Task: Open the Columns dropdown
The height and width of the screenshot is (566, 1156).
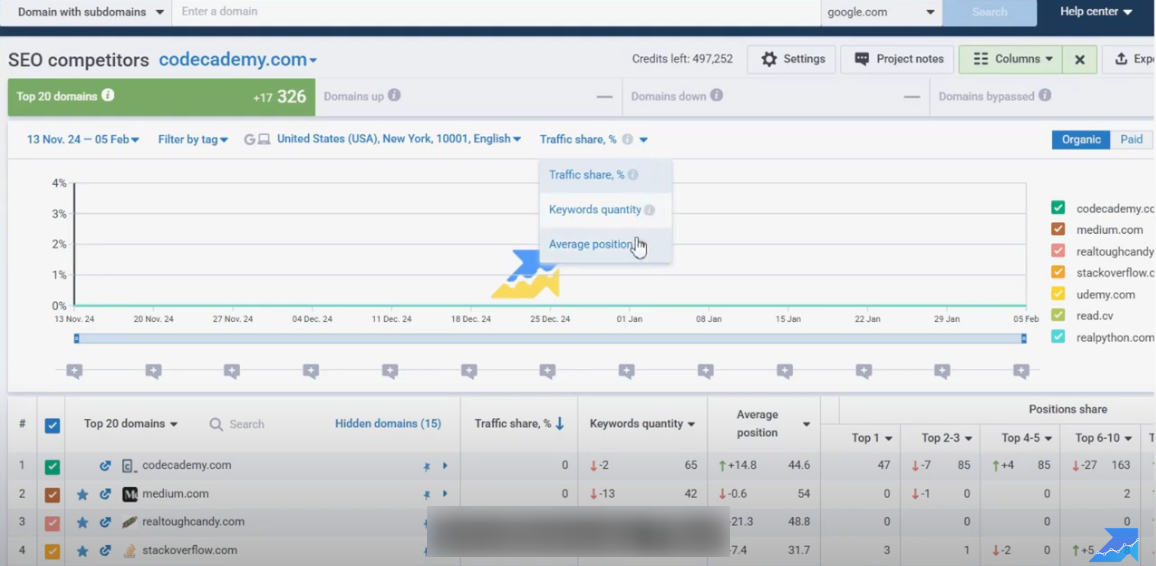Action: (1011, 60)
